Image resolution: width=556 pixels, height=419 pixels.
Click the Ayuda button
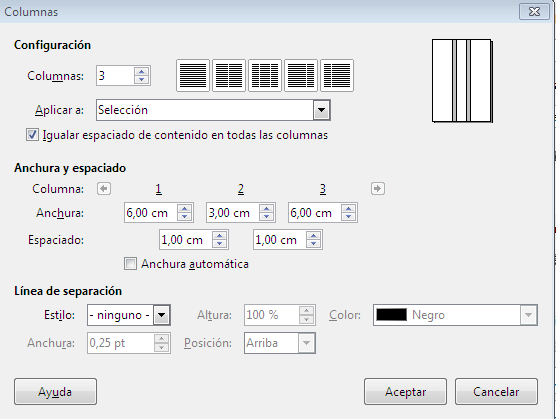pyautogui.click(x=55, y=391)
